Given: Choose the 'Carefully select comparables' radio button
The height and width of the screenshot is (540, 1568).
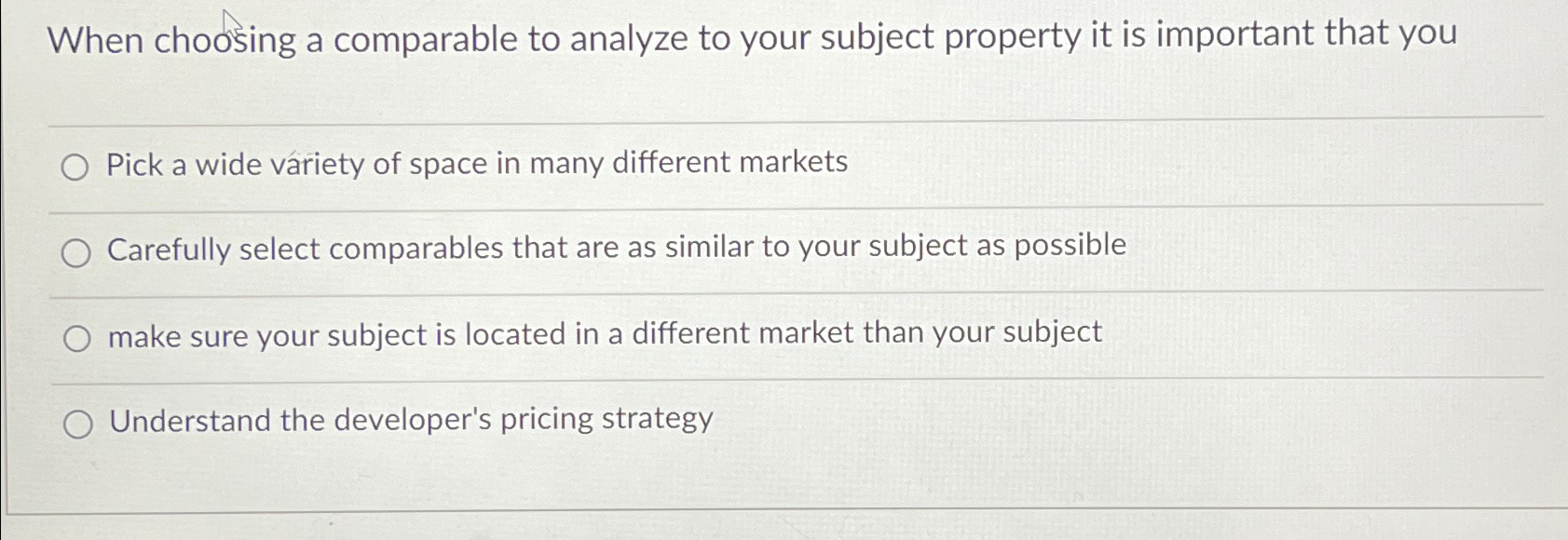Looking at the screenshot, I should 78,250.
